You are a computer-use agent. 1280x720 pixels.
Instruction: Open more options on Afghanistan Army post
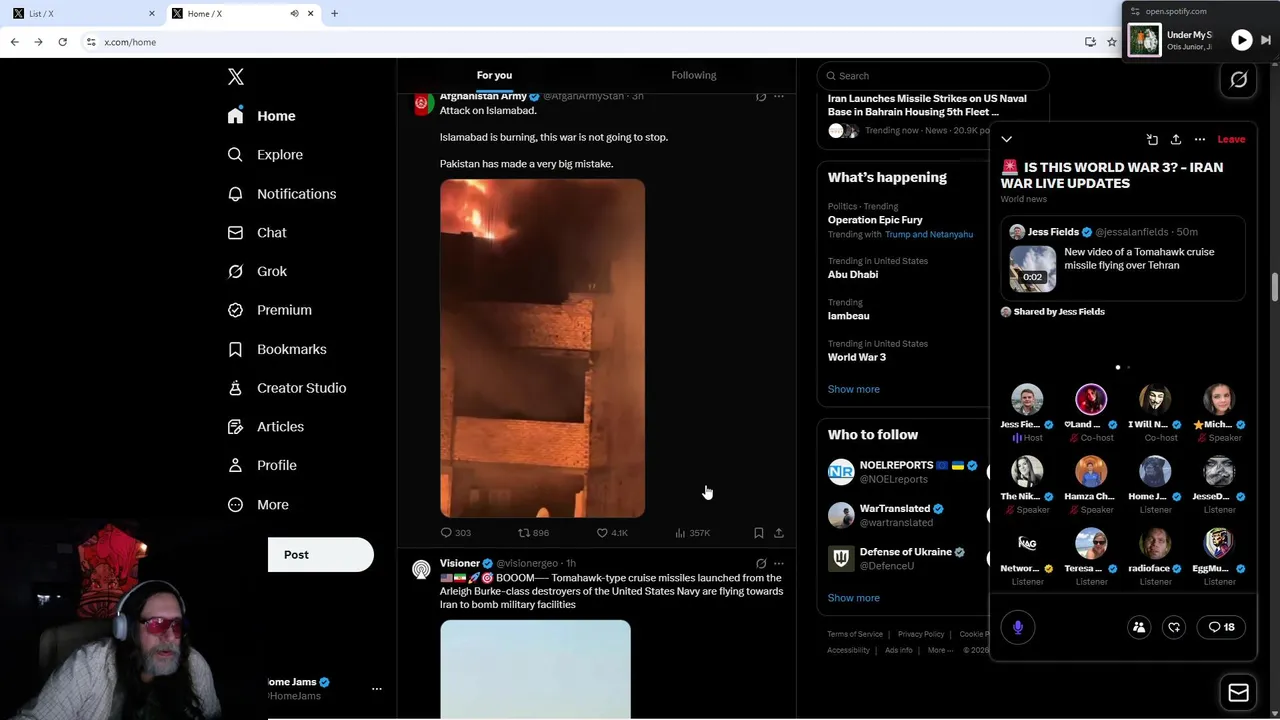pyautogui.click(x=779, y=97)
